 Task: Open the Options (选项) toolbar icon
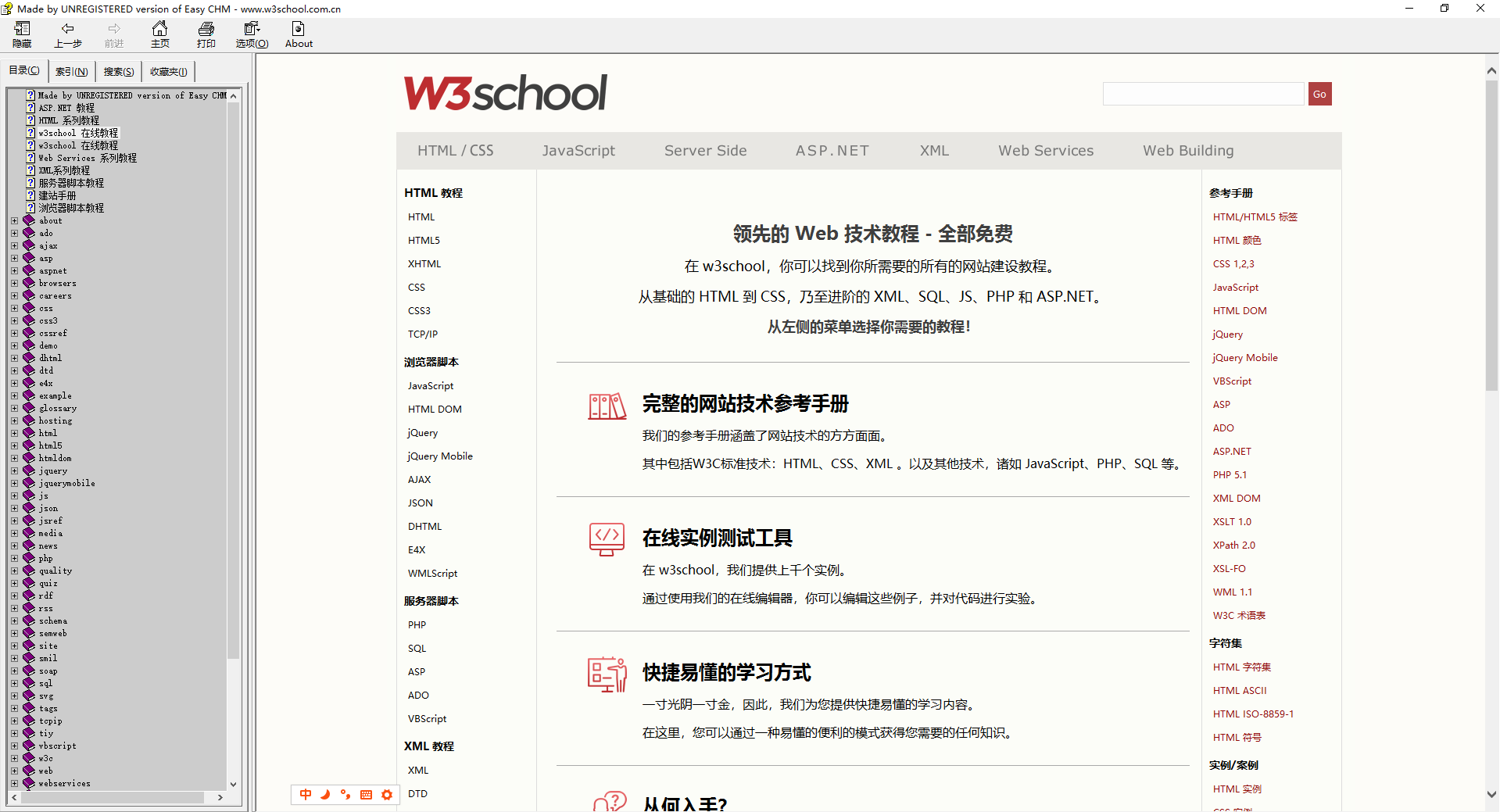[x=252, y=29]
